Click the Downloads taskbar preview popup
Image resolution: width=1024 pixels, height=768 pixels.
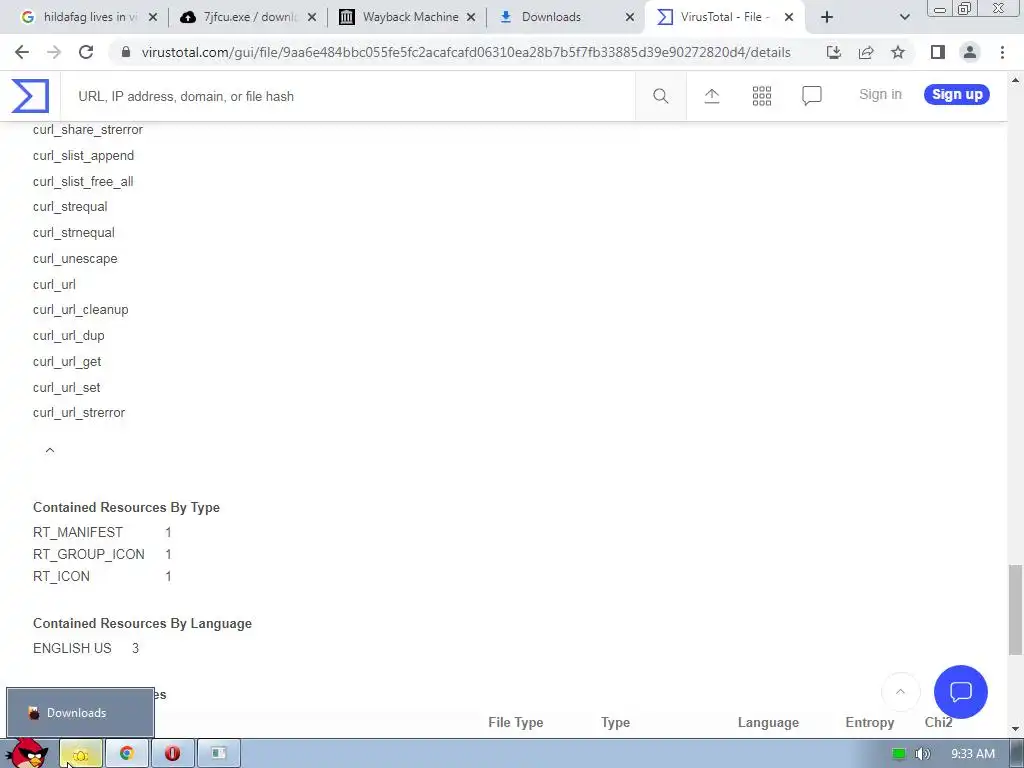pos(80,712)
